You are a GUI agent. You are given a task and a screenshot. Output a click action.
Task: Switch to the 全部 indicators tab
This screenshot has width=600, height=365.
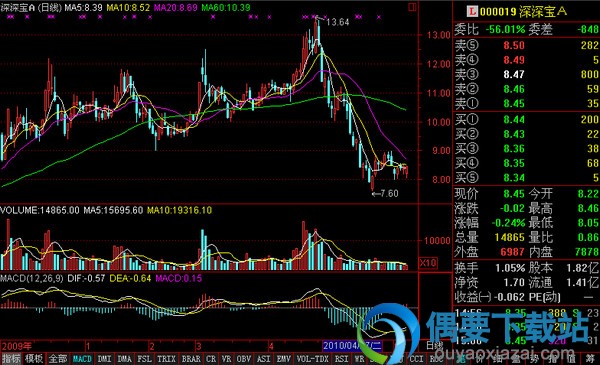58,359
